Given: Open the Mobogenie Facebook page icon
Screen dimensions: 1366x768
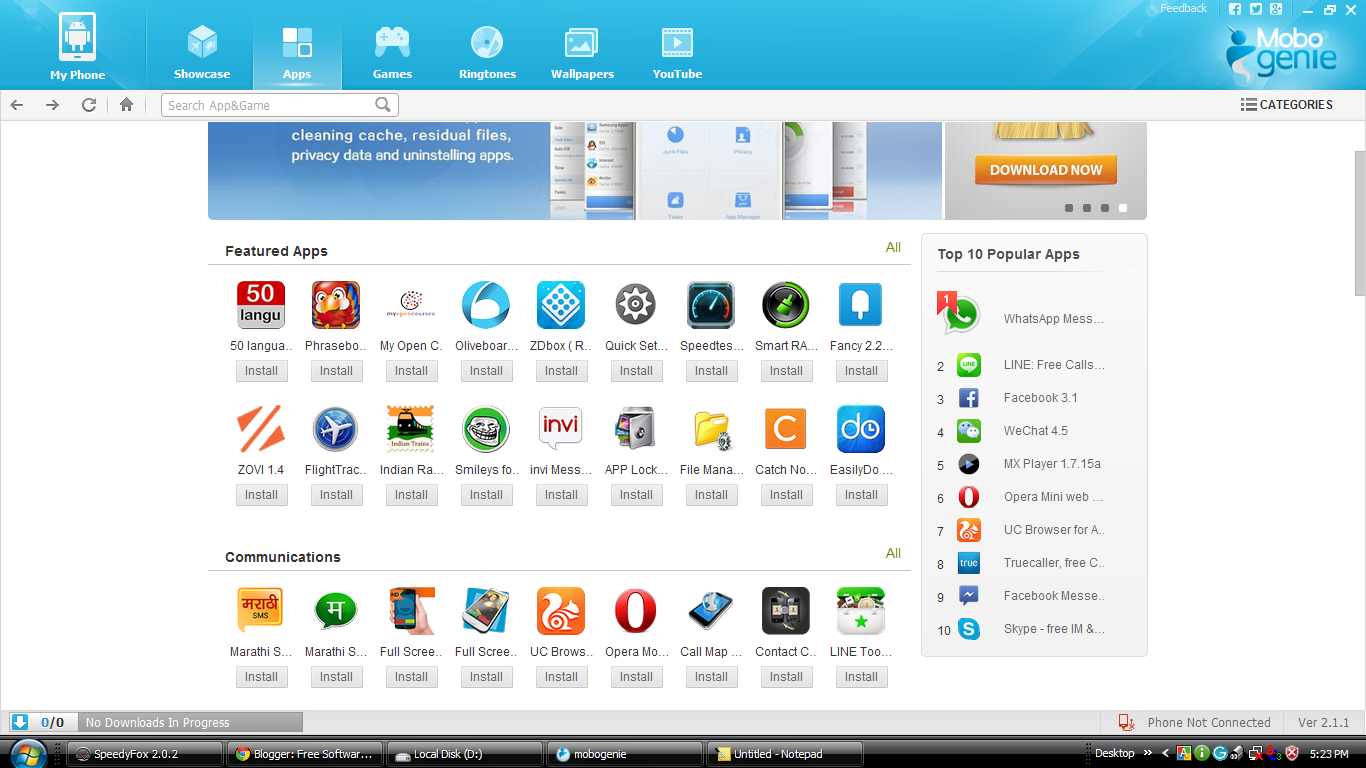Looking at the screenshot, I should [1235, 9].
